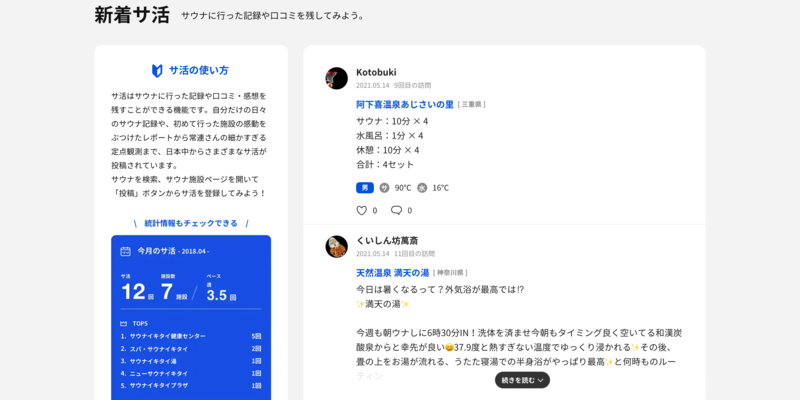This screenshot has height=400, width=800.
Task: Click the 2021.05.14 11回目の訪問 text
Action: click(395, 254)
